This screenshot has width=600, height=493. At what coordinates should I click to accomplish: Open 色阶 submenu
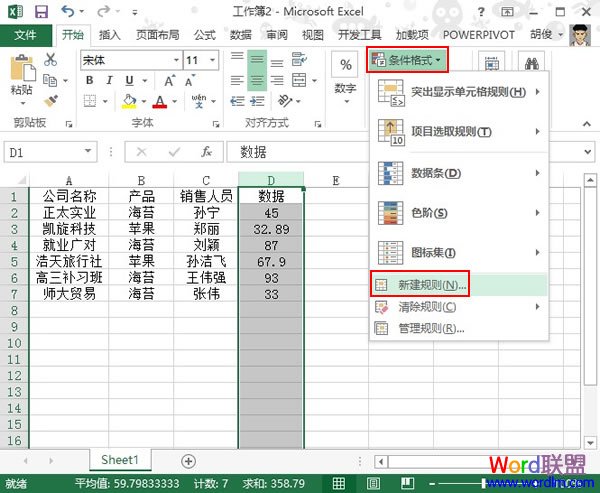coord(459,213)
